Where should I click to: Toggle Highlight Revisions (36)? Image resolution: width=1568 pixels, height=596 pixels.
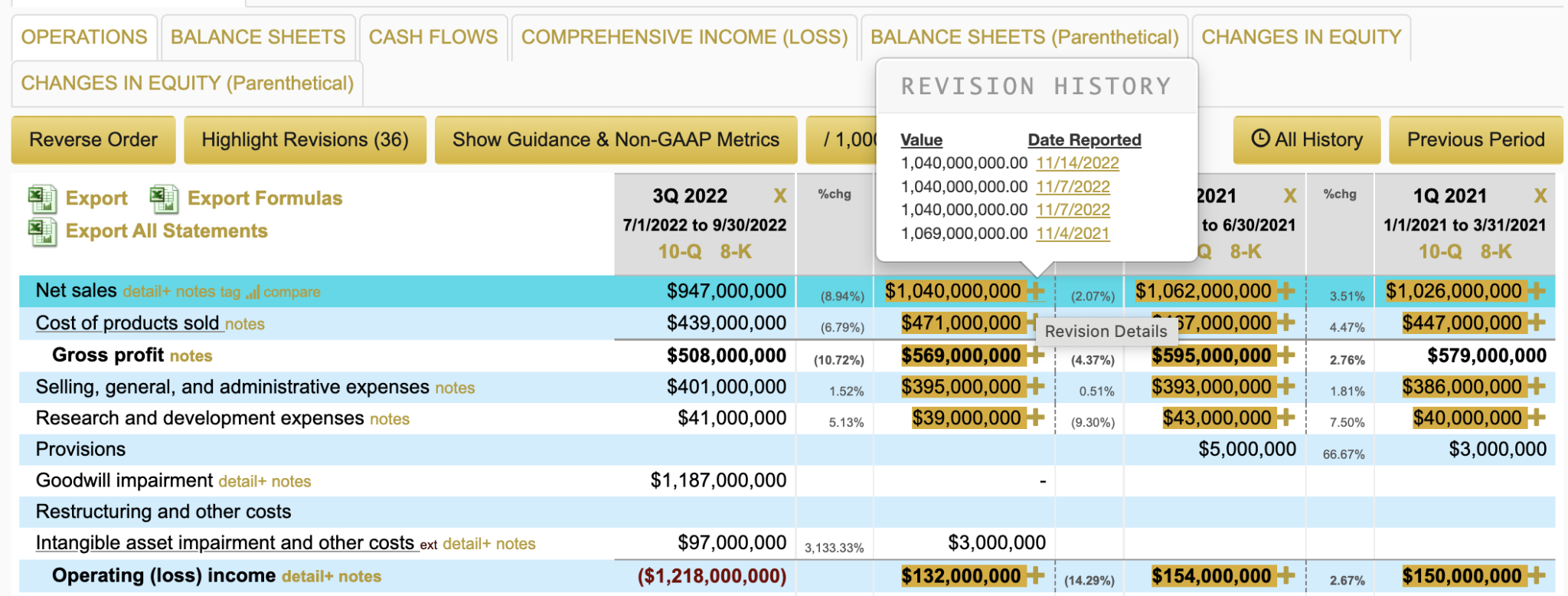click(305, 139)
